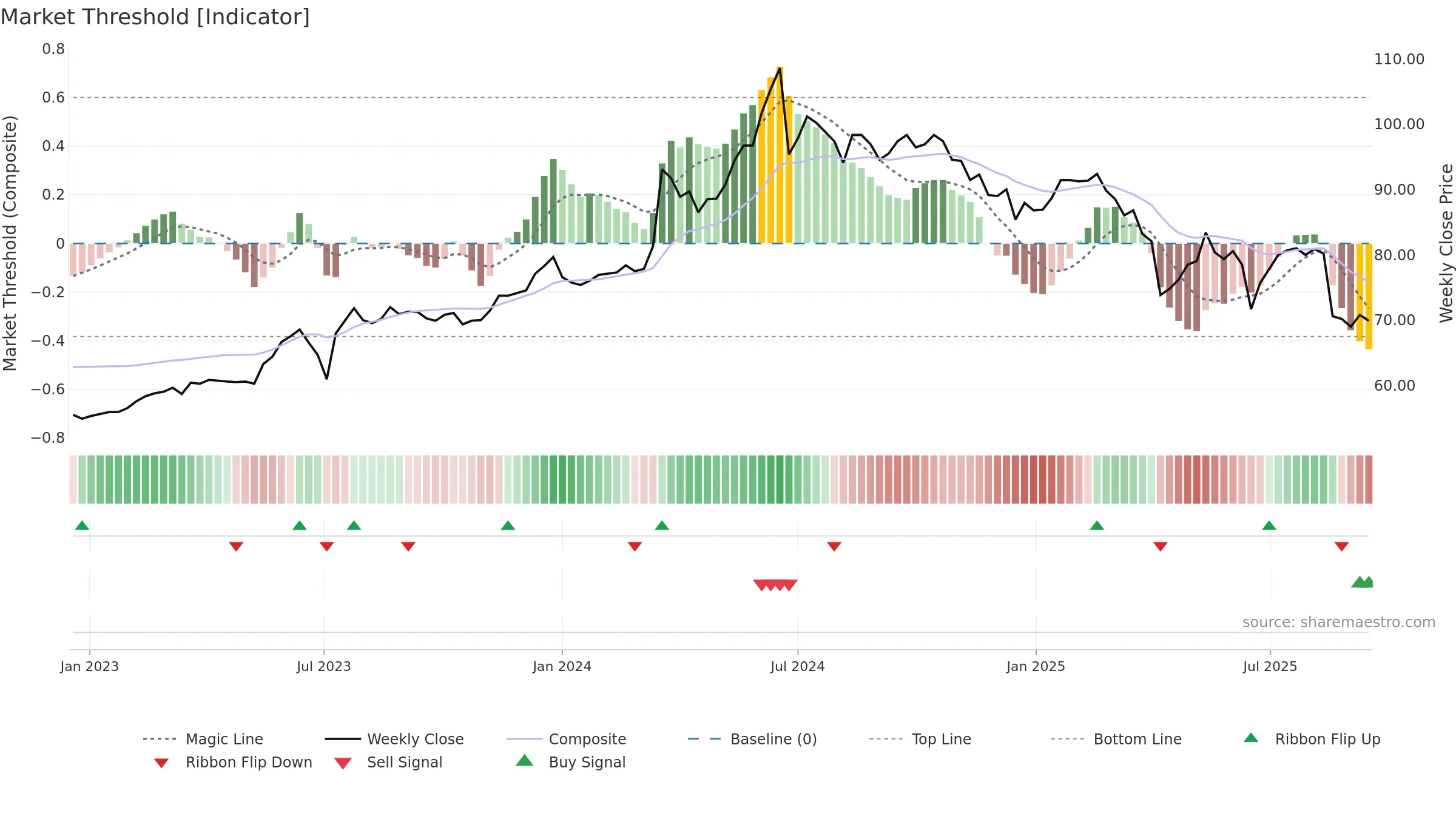Click the Jul 2024 x-axis label
Screen dimensions: 1456x819
click(x=798, y=666)
